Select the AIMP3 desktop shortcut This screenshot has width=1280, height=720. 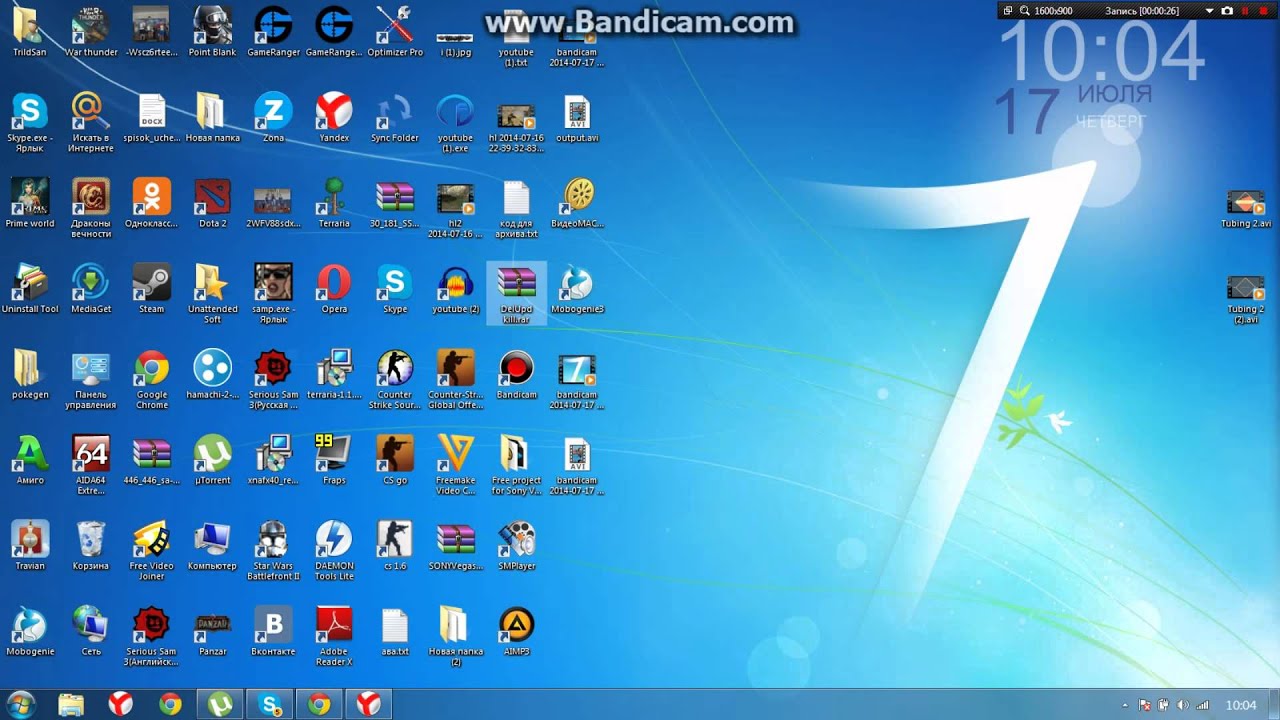tap(516, 632)
